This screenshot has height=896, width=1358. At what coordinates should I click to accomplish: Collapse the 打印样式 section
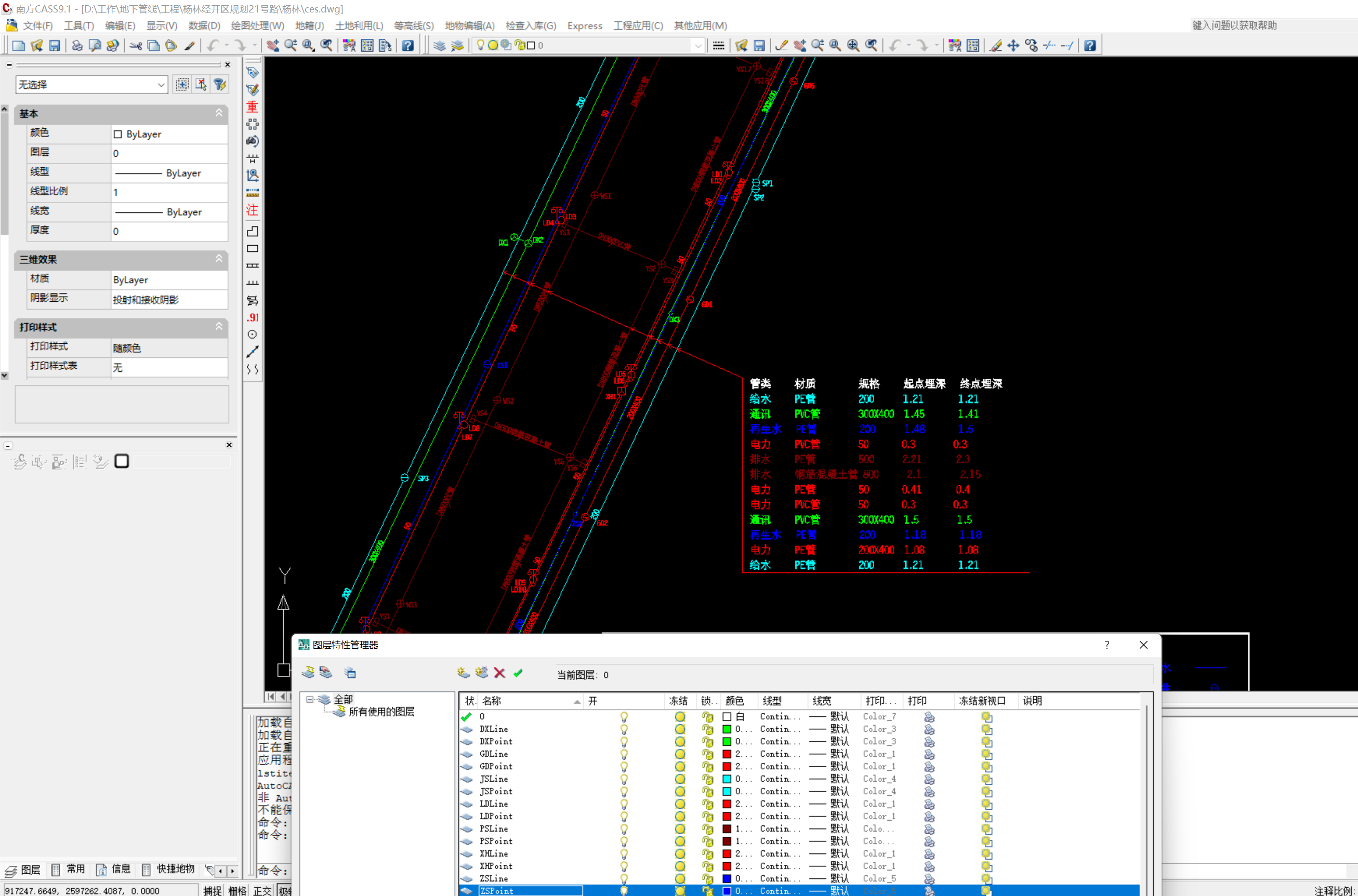coord(218,326)
